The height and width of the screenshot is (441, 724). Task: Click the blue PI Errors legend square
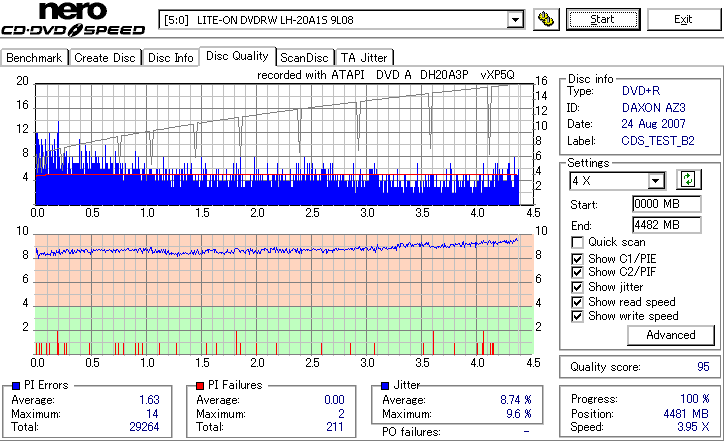(x=16, y=386)
